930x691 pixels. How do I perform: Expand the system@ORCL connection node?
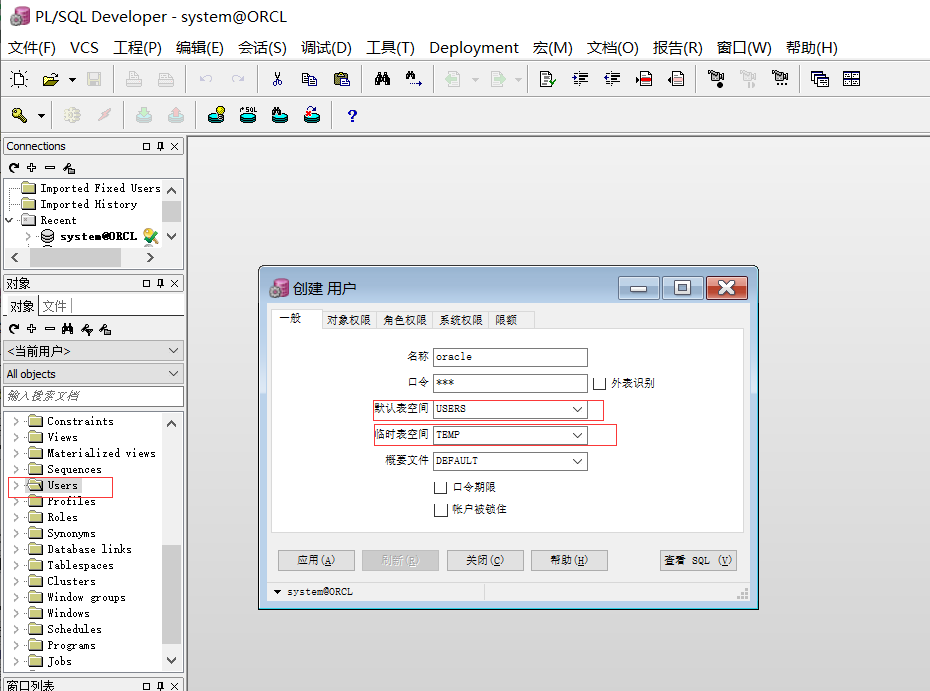(x=27, y=236)
